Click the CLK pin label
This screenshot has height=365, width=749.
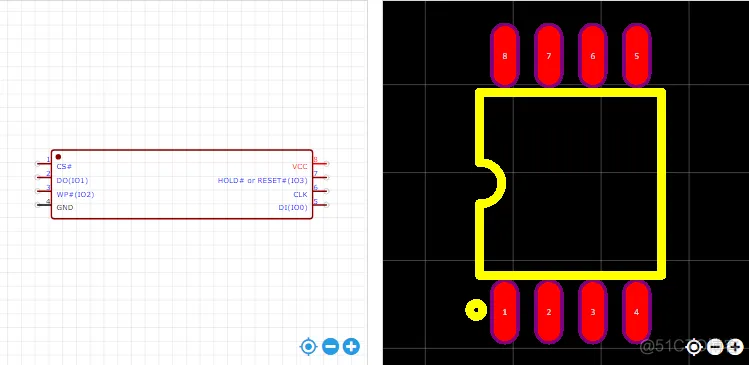(300, 194)
